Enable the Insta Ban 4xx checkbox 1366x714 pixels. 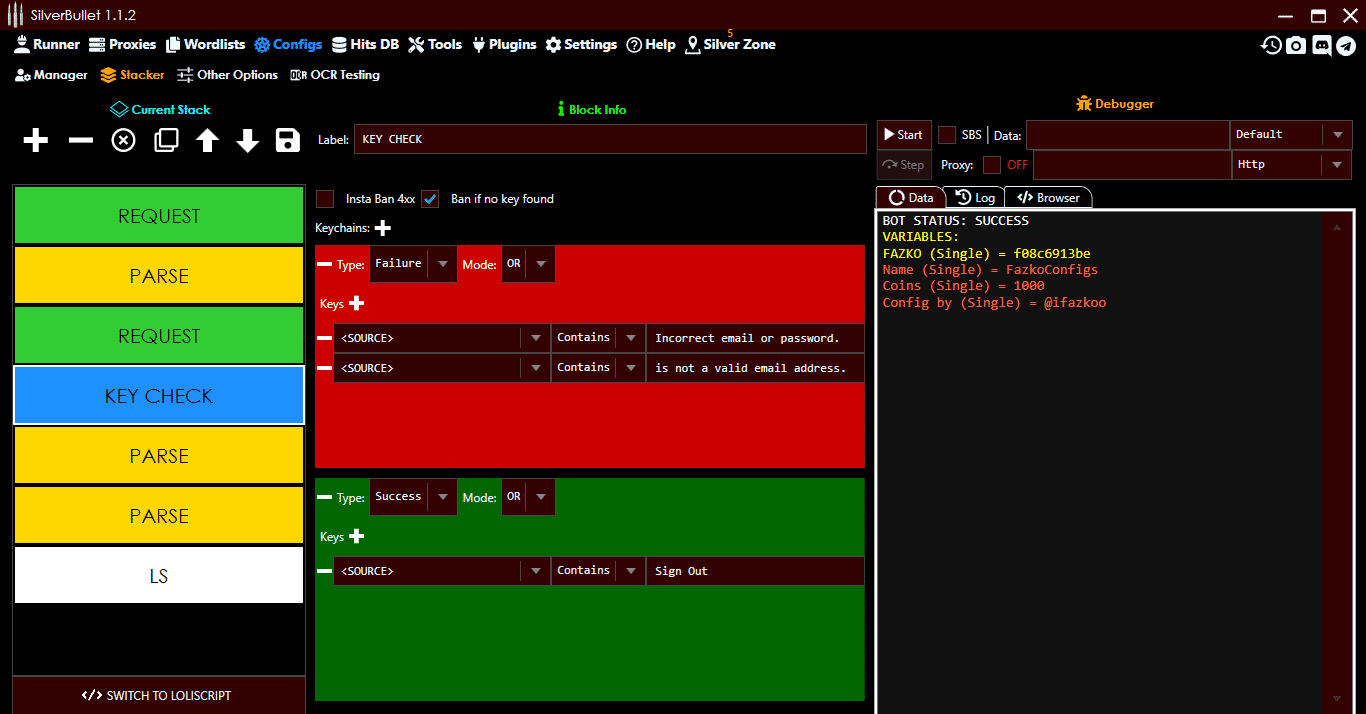324,199
